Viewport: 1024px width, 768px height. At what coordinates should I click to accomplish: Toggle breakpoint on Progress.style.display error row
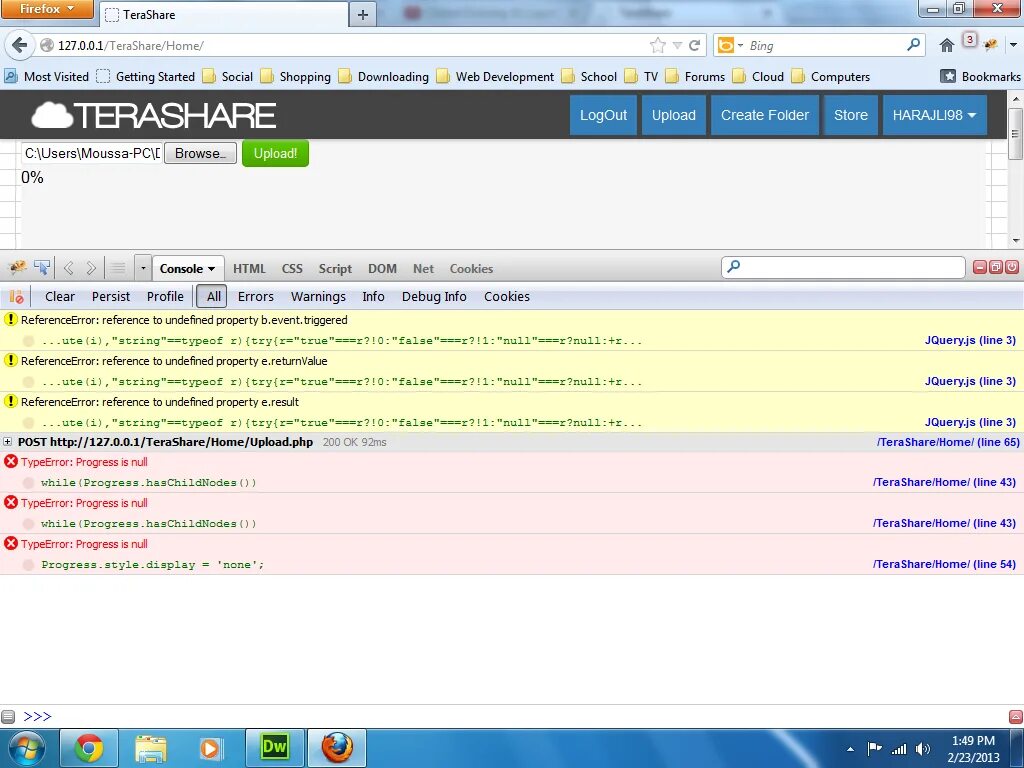(x=28, y=565)
